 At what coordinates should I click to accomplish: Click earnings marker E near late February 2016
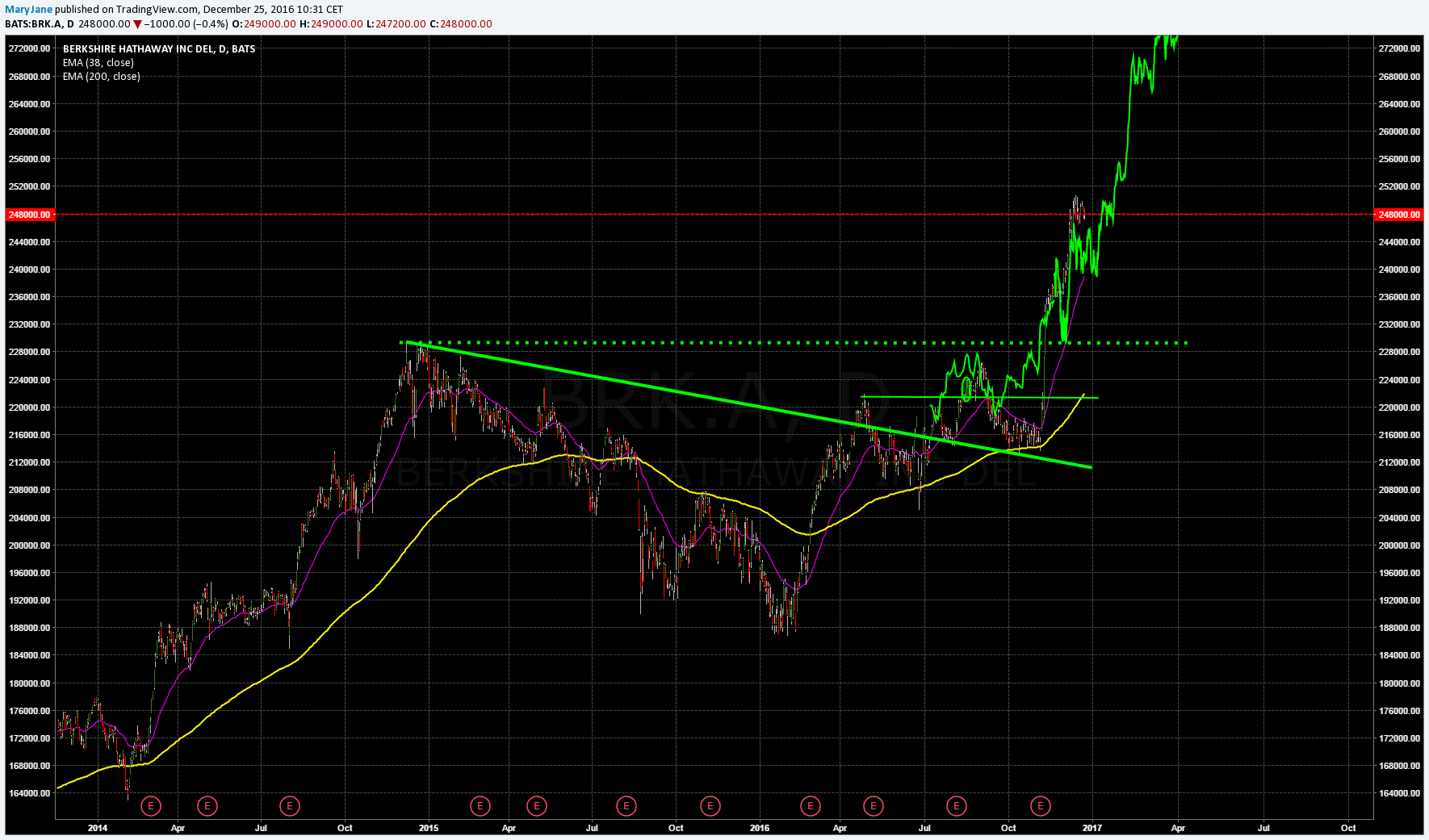[811, 805]
